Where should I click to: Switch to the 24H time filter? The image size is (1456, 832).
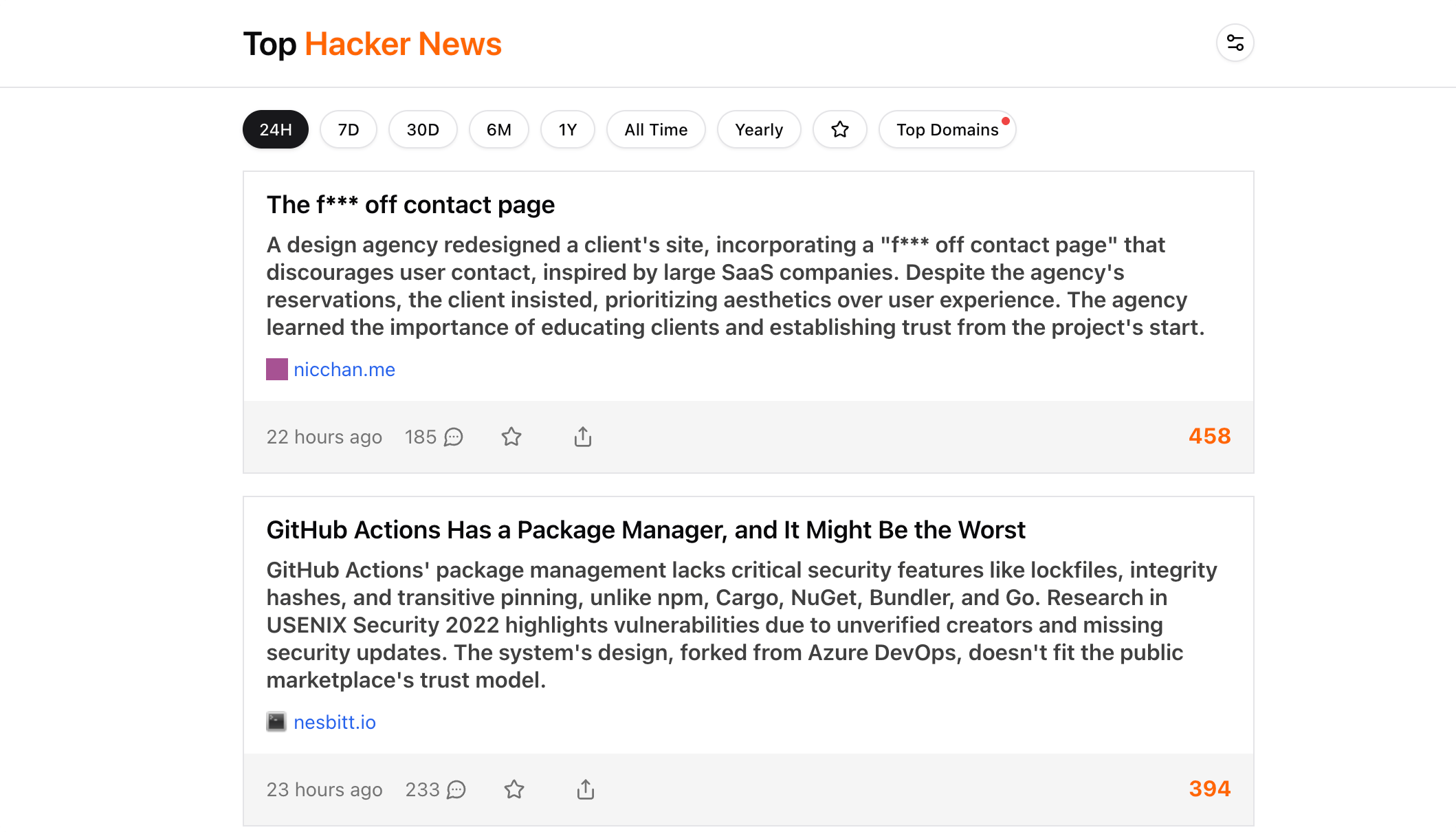275,129
